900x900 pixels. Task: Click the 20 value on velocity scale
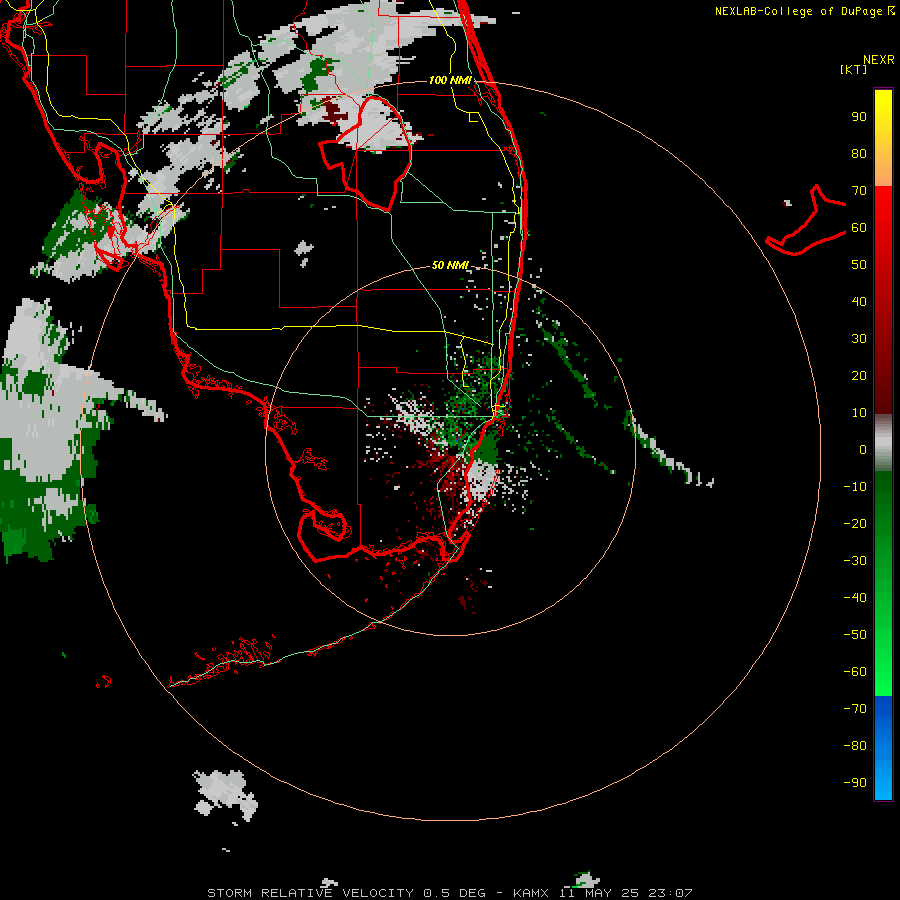point(859,375)
